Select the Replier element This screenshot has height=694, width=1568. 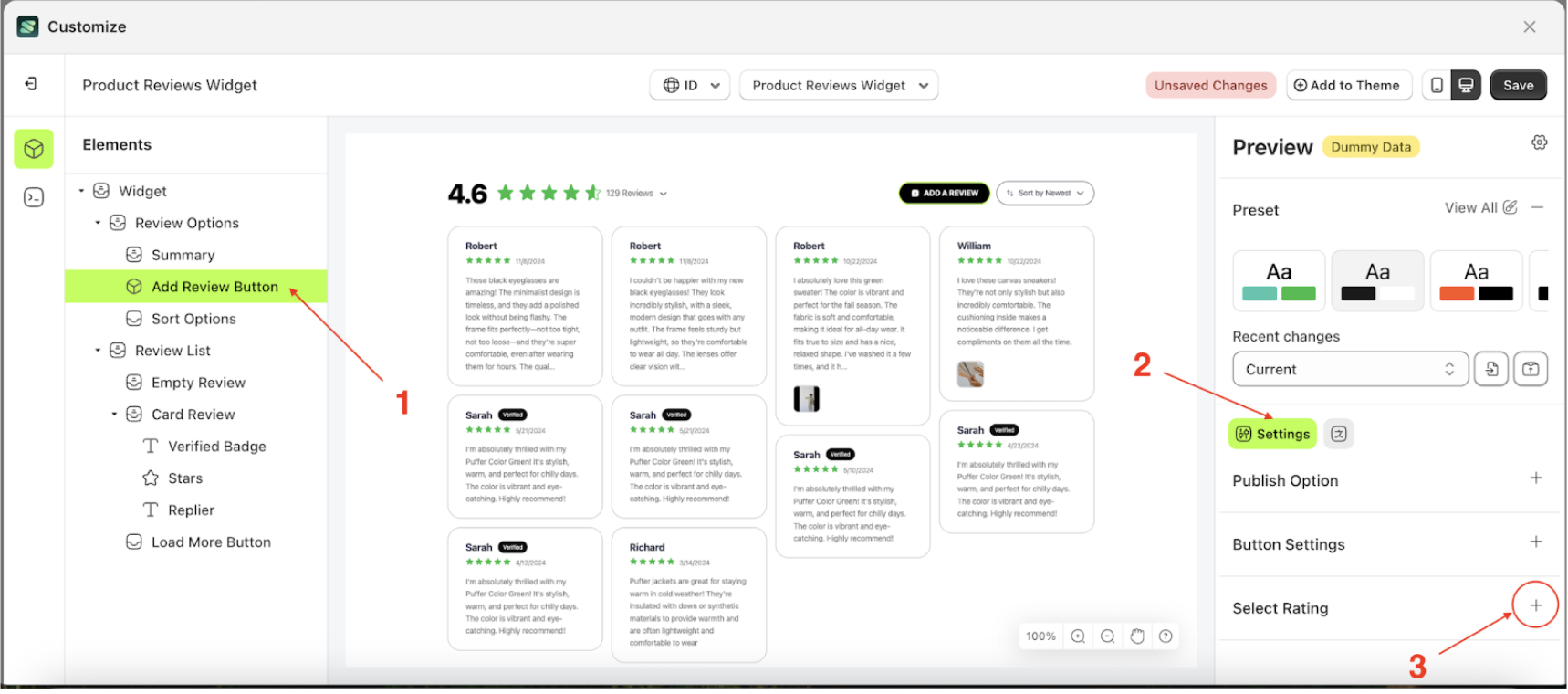(x=191, y=510)
